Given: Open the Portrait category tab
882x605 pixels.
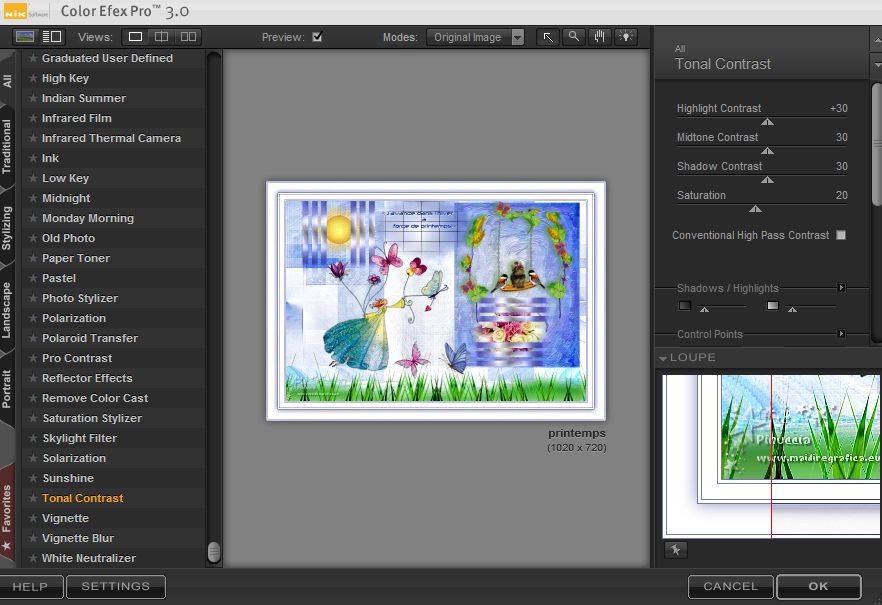Looking at the screenshot, I should click(7, 388).
